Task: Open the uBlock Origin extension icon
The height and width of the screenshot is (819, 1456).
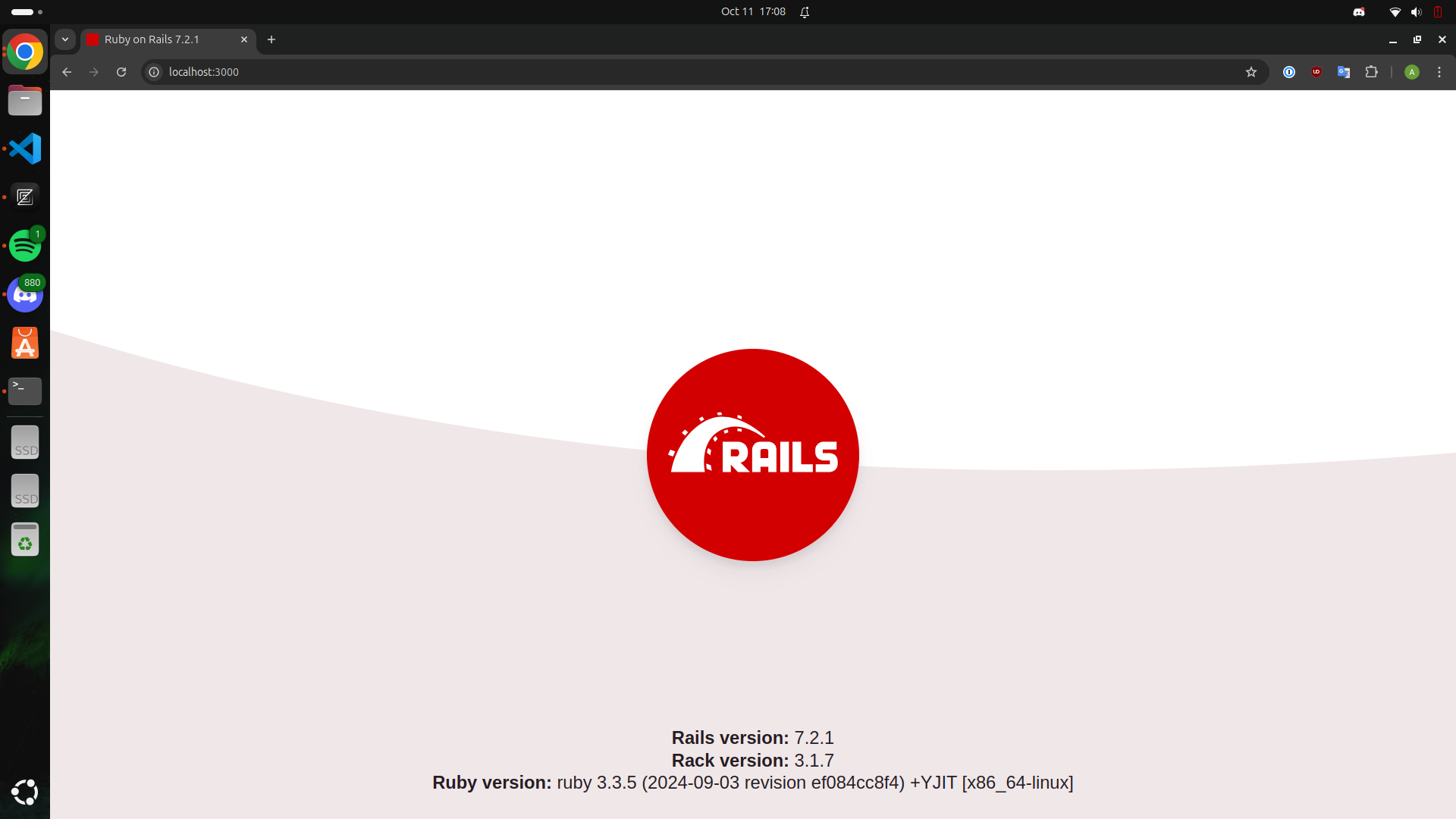Action: click(x=1316, y=72)
